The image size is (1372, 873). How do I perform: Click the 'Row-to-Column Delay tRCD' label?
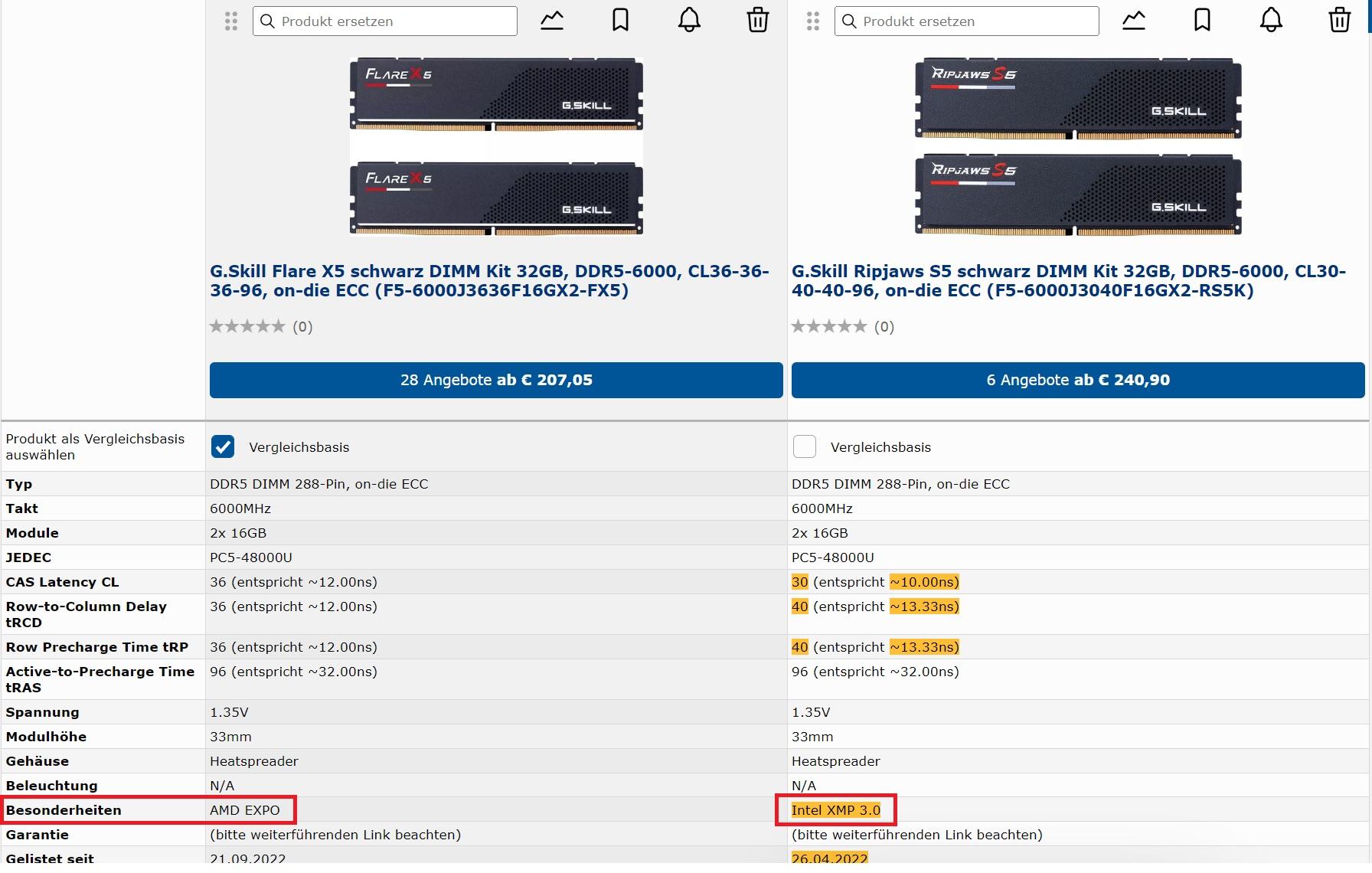[x=87, y=614]
